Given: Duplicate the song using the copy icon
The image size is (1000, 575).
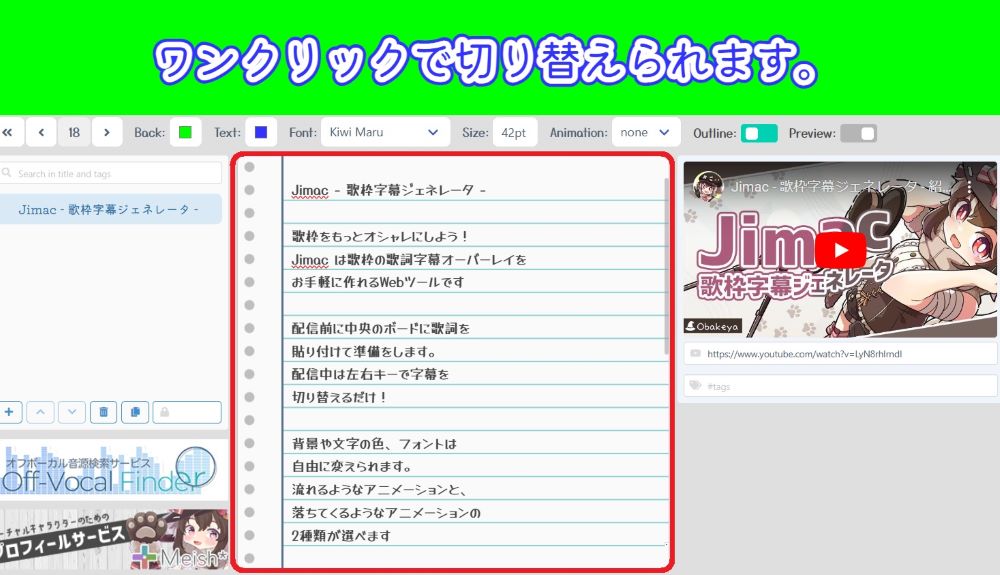Looking at the screenshot, I should pyautogui.click(x=135, y=412).
